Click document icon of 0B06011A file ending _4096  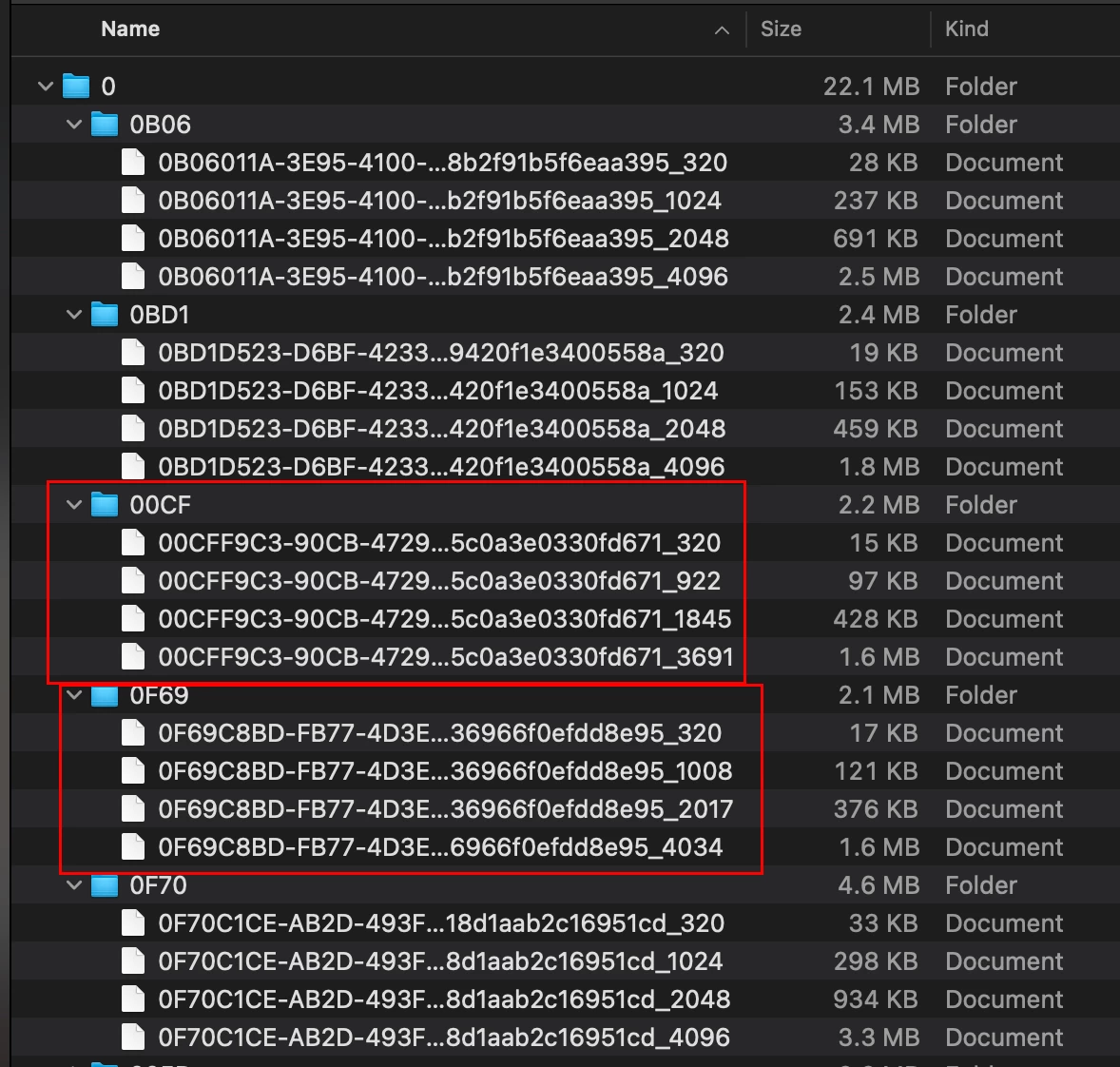click(x=133, y=276)
